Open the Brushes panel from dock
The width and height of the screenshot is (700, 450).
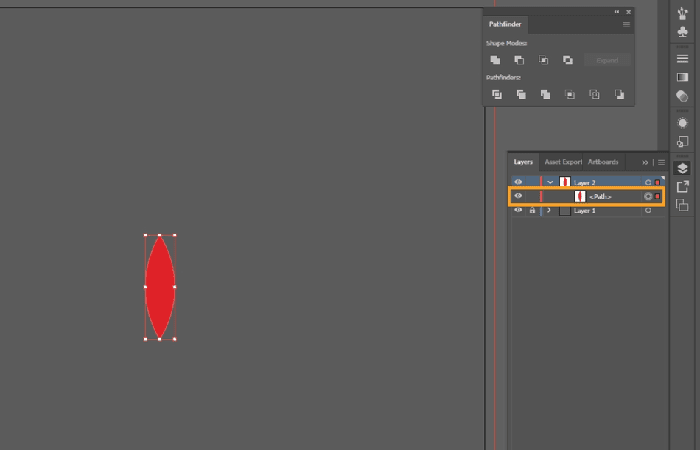point(682,13)
